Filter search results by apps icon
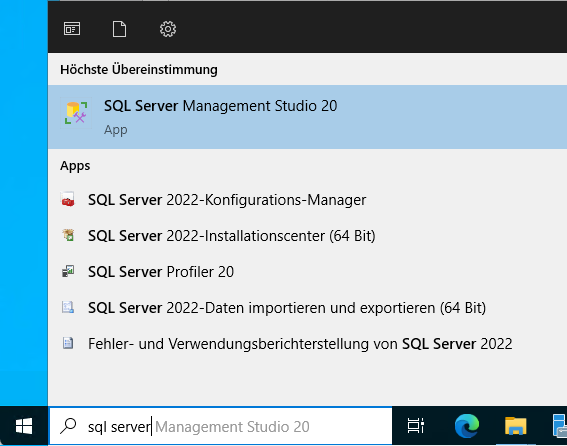 pyautogui.click(x=72, y=29)
